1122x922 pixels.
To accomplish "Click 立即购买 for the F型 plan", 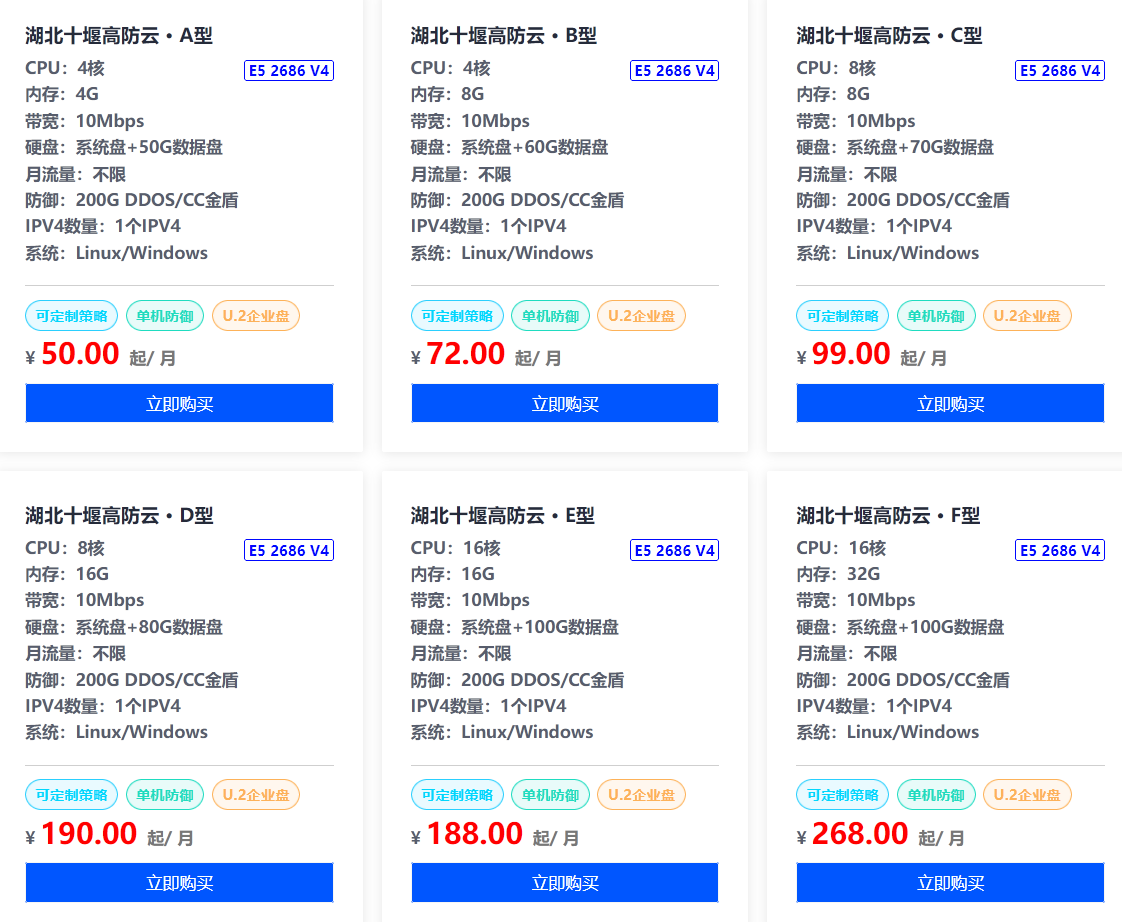I will (950, 883).
